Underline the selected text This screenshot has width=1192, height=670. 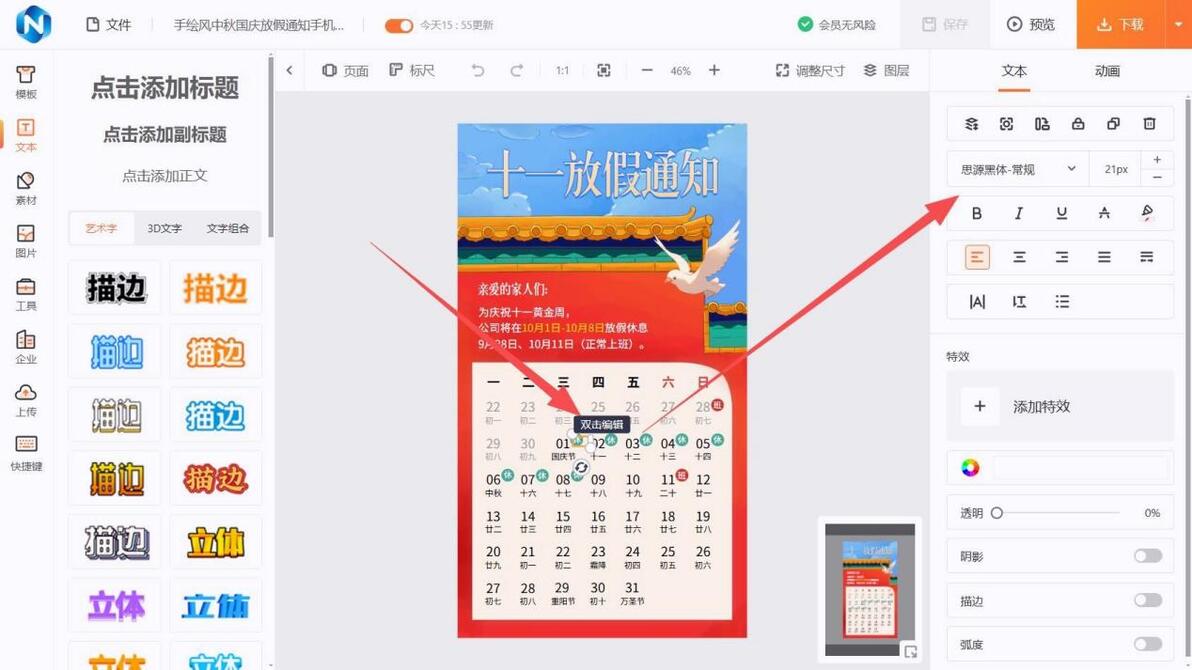1061,214
